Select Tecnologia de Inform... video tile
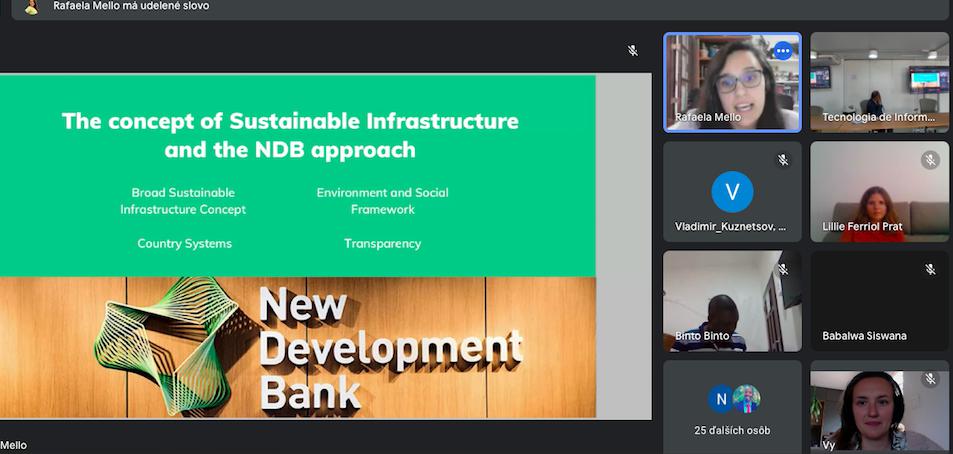This screenshot has width=953, height=454. click(x=879, y=82)
